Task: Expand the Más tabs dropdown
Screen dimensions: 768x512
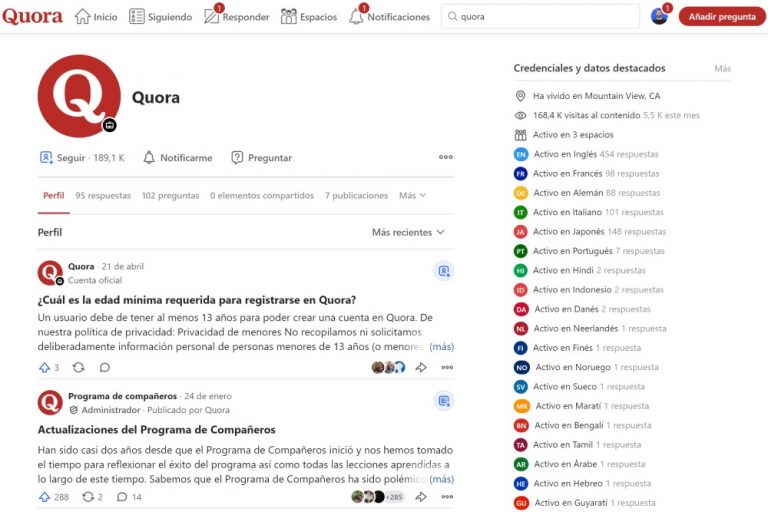Action: coord(412,195)
